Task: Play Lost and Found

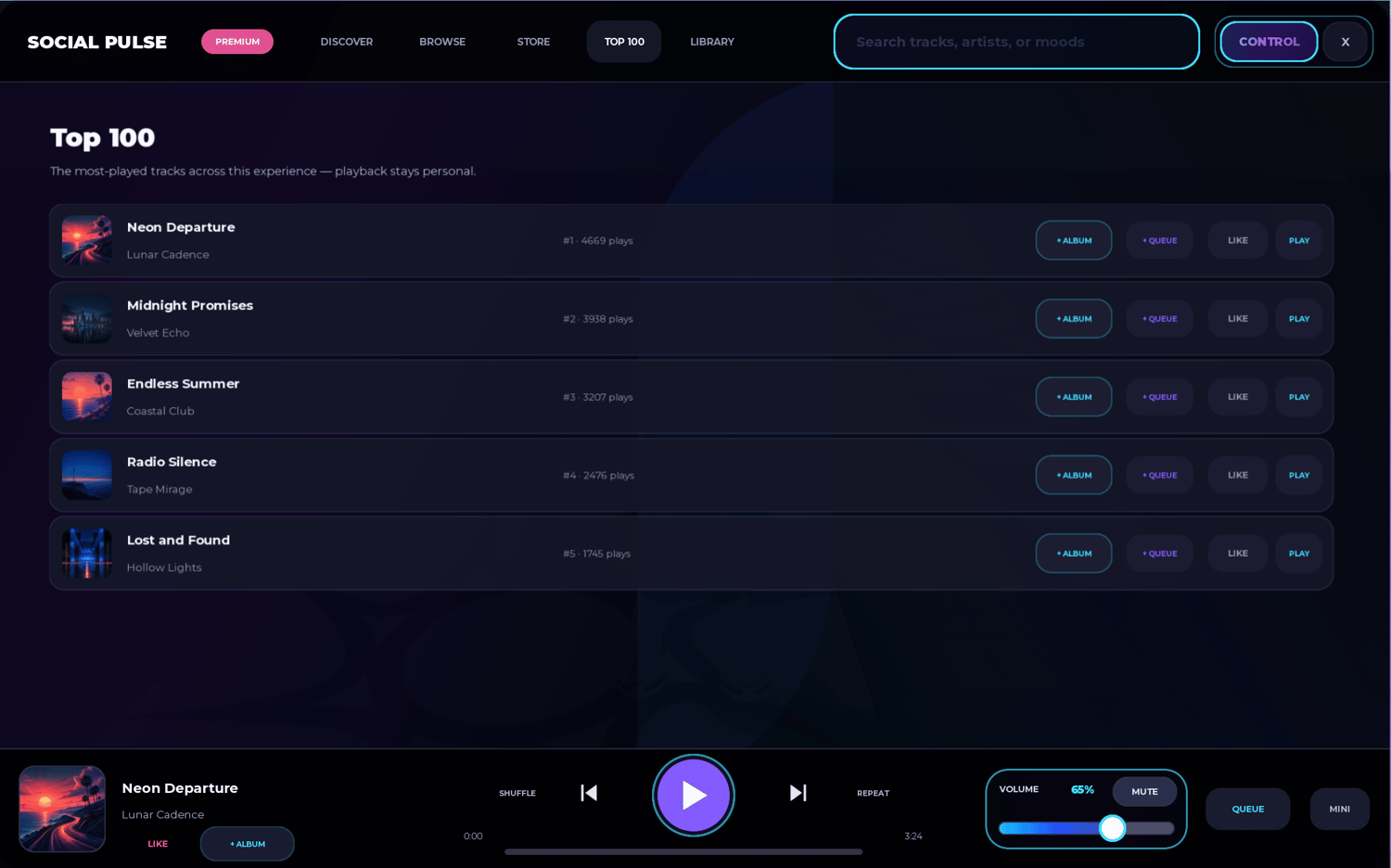Action: 1298,554
